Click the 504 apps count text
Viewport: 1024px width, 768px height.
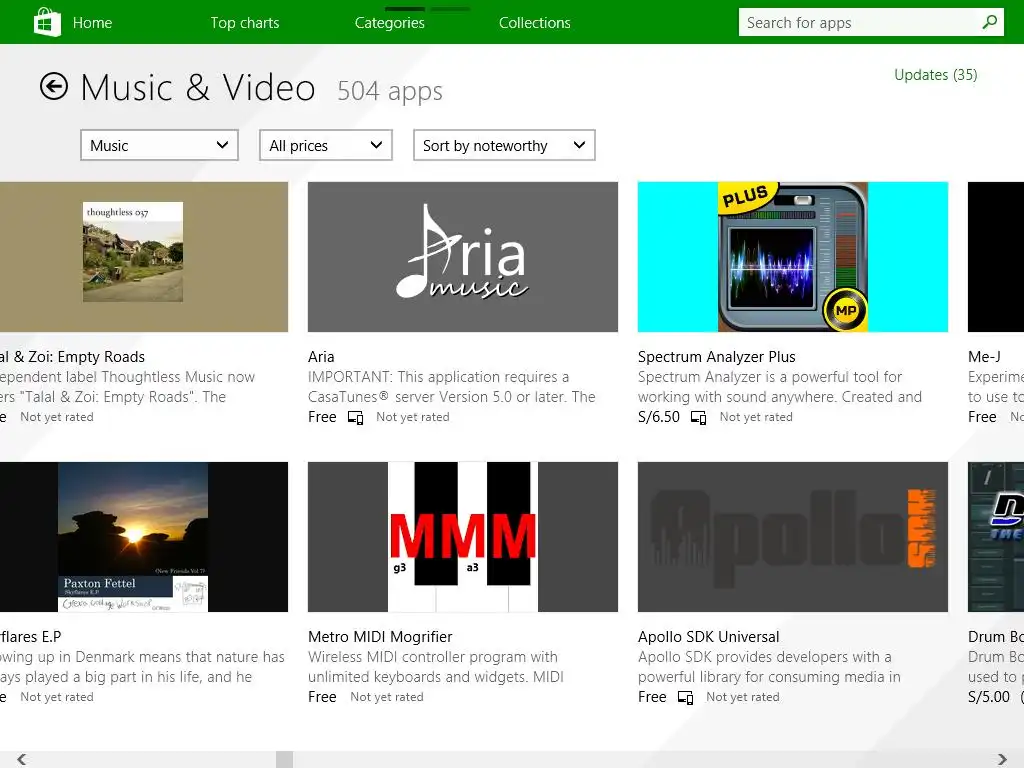coord(390,91)
